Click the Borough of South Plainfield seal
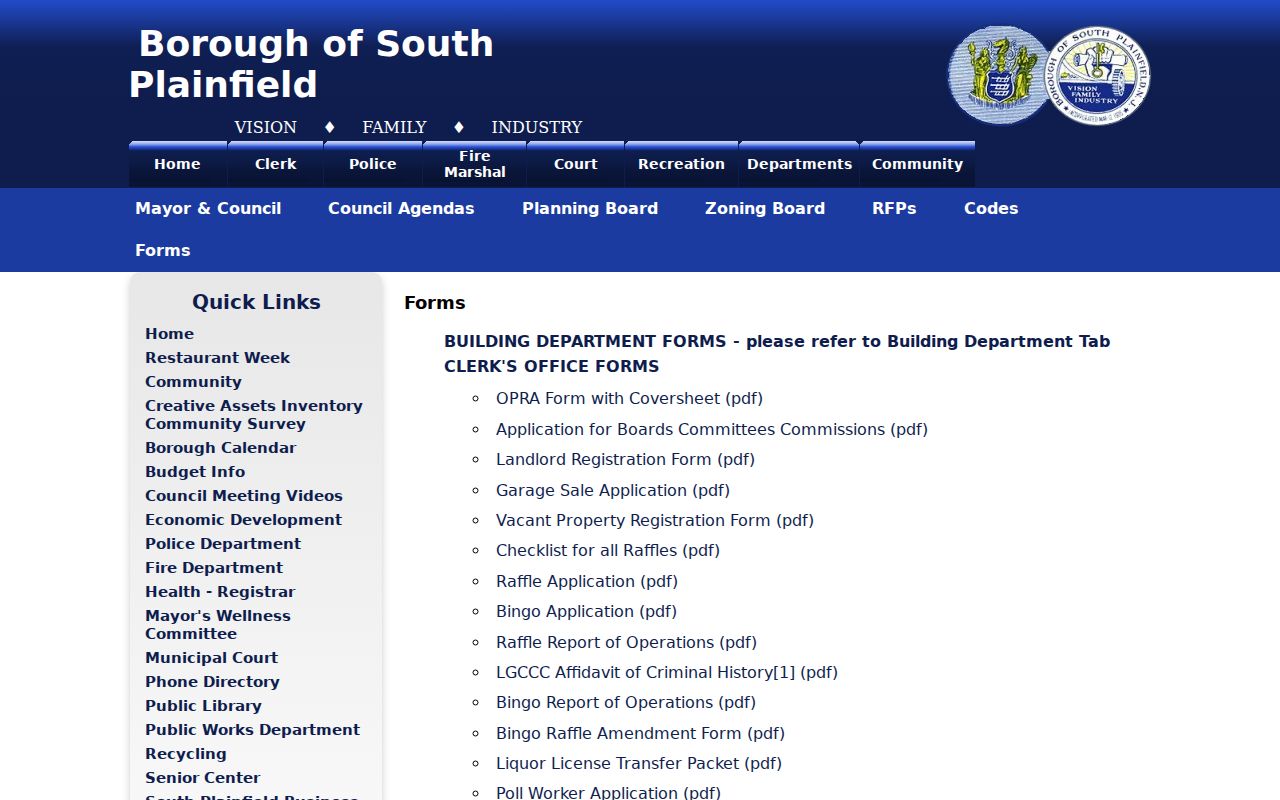The width and height of the screenshot is (1280, 800). [1098, 76]
